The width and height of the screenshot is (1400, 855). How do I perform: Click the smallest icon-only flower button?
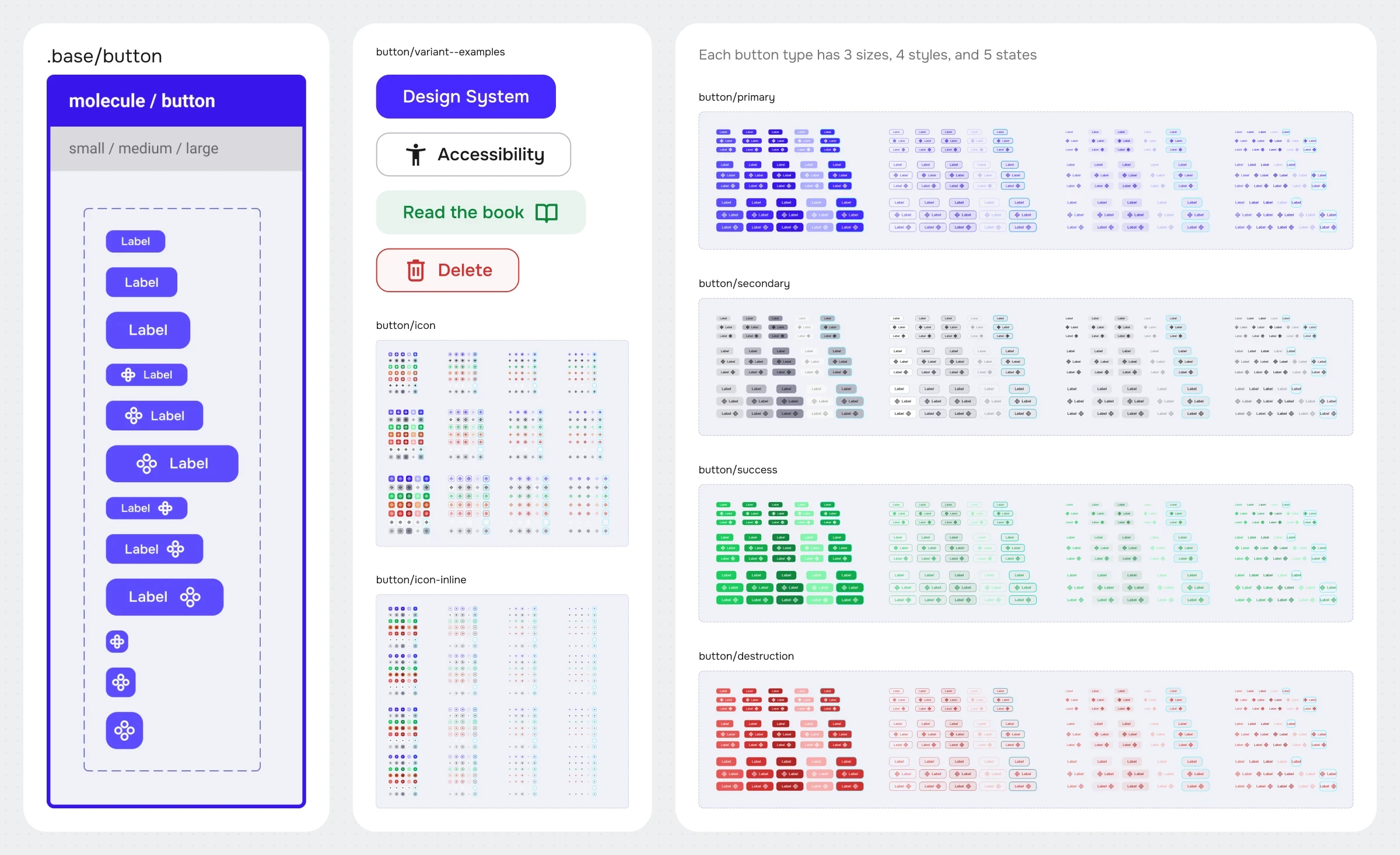[x=117, y=642]
